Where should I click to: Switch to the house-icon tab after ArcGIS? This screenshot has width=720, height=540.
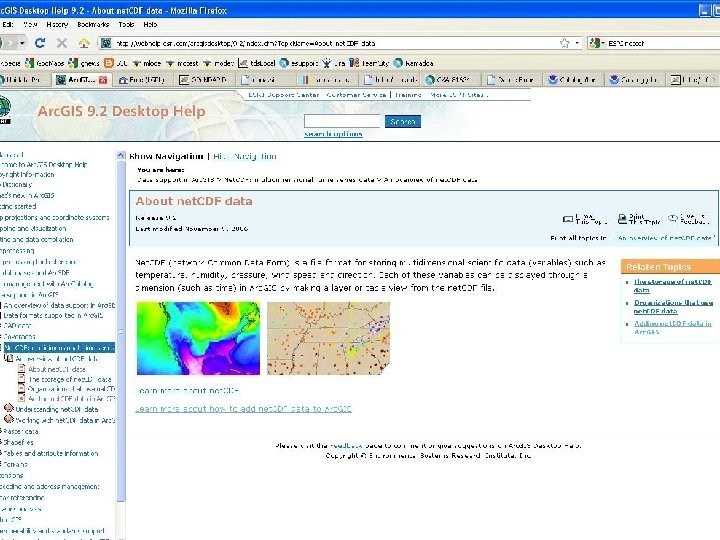(x=142, y=80)
